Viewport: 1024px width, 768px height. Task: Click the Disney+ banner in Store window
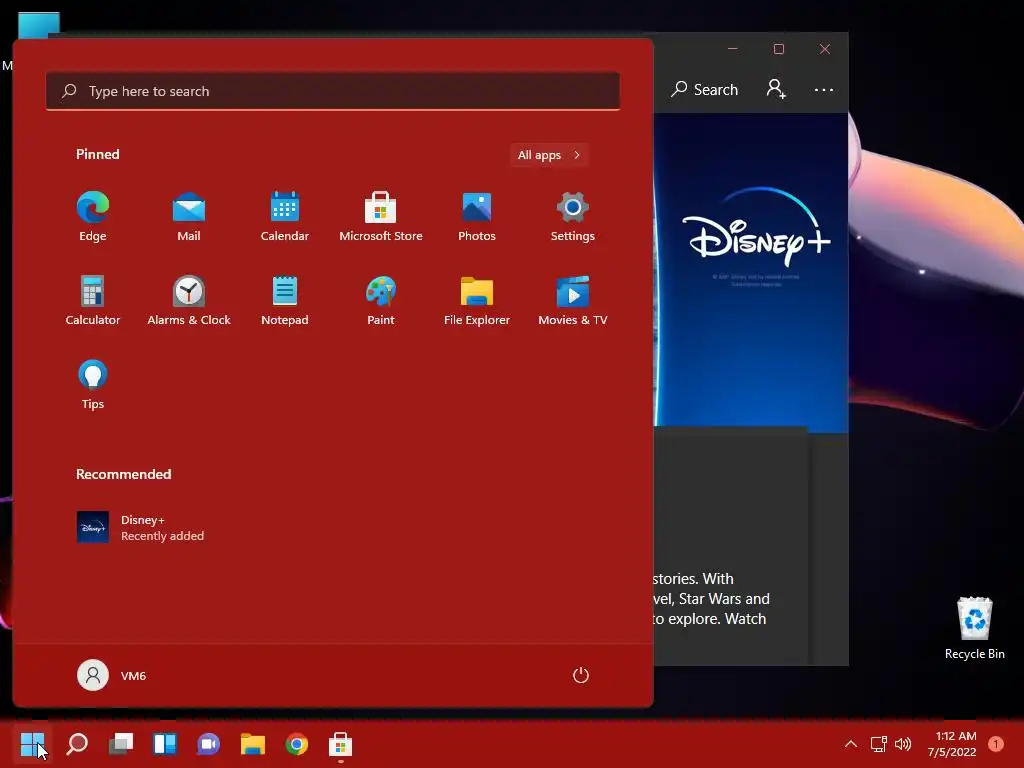click(x=751, y=273)
